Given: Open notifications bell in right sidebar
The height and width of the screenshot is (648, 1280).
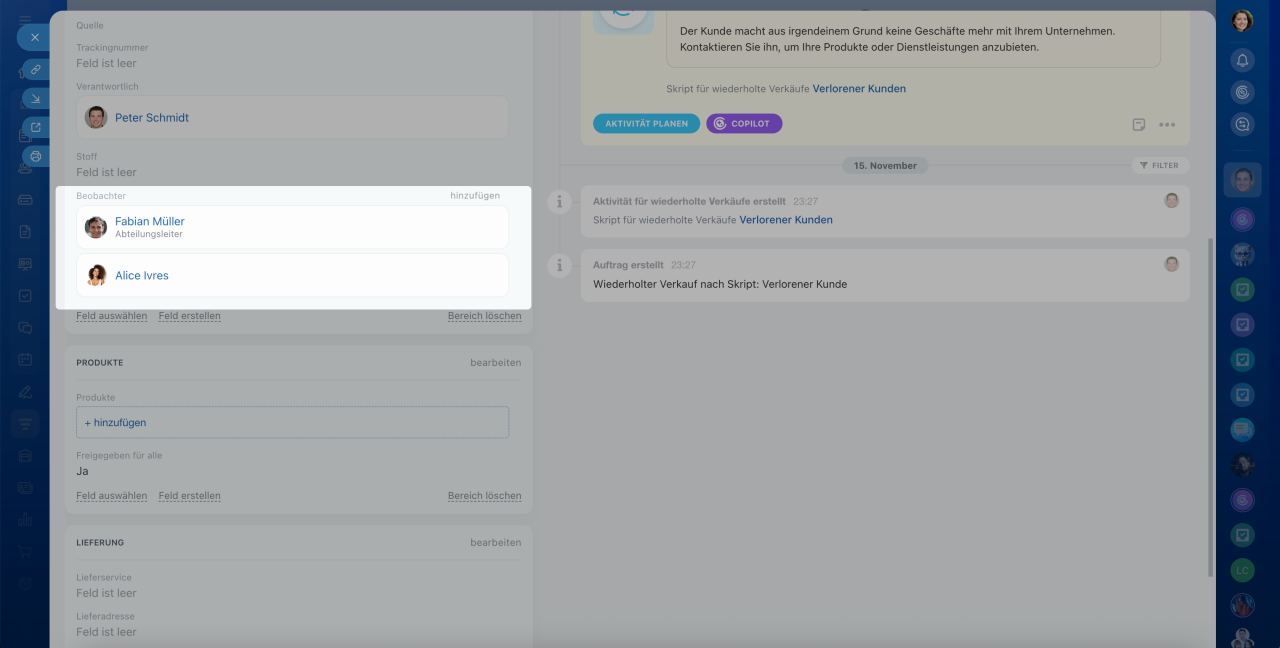Looking at the screenshot, I should tap(1242, 60).
